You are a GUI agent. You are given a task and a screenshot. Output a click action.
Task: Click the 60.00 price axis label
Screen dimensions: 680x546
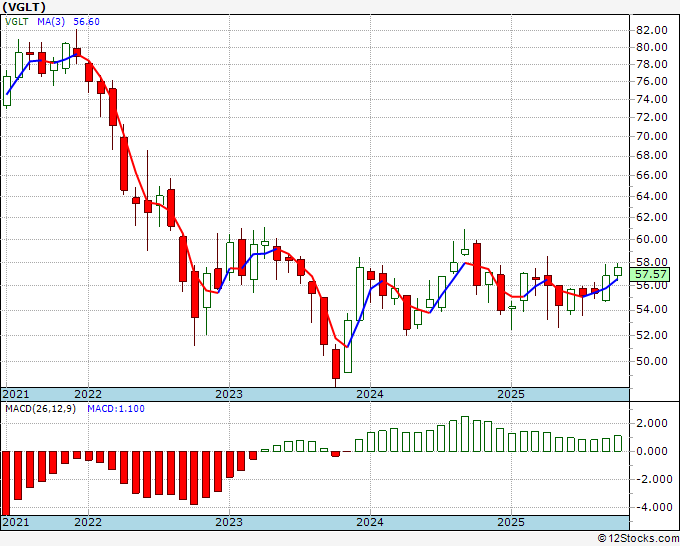tap(651, 239)
